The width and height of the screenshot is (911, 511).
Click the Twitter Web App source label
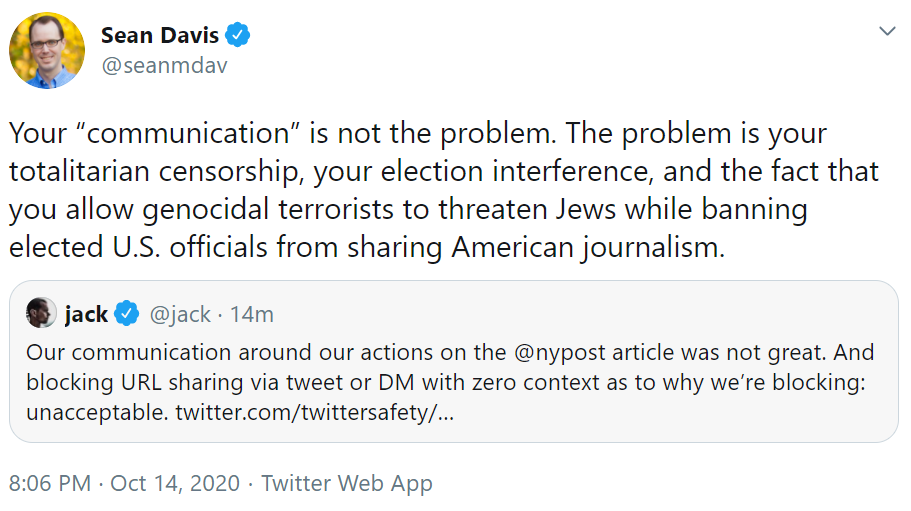point(347,483)
